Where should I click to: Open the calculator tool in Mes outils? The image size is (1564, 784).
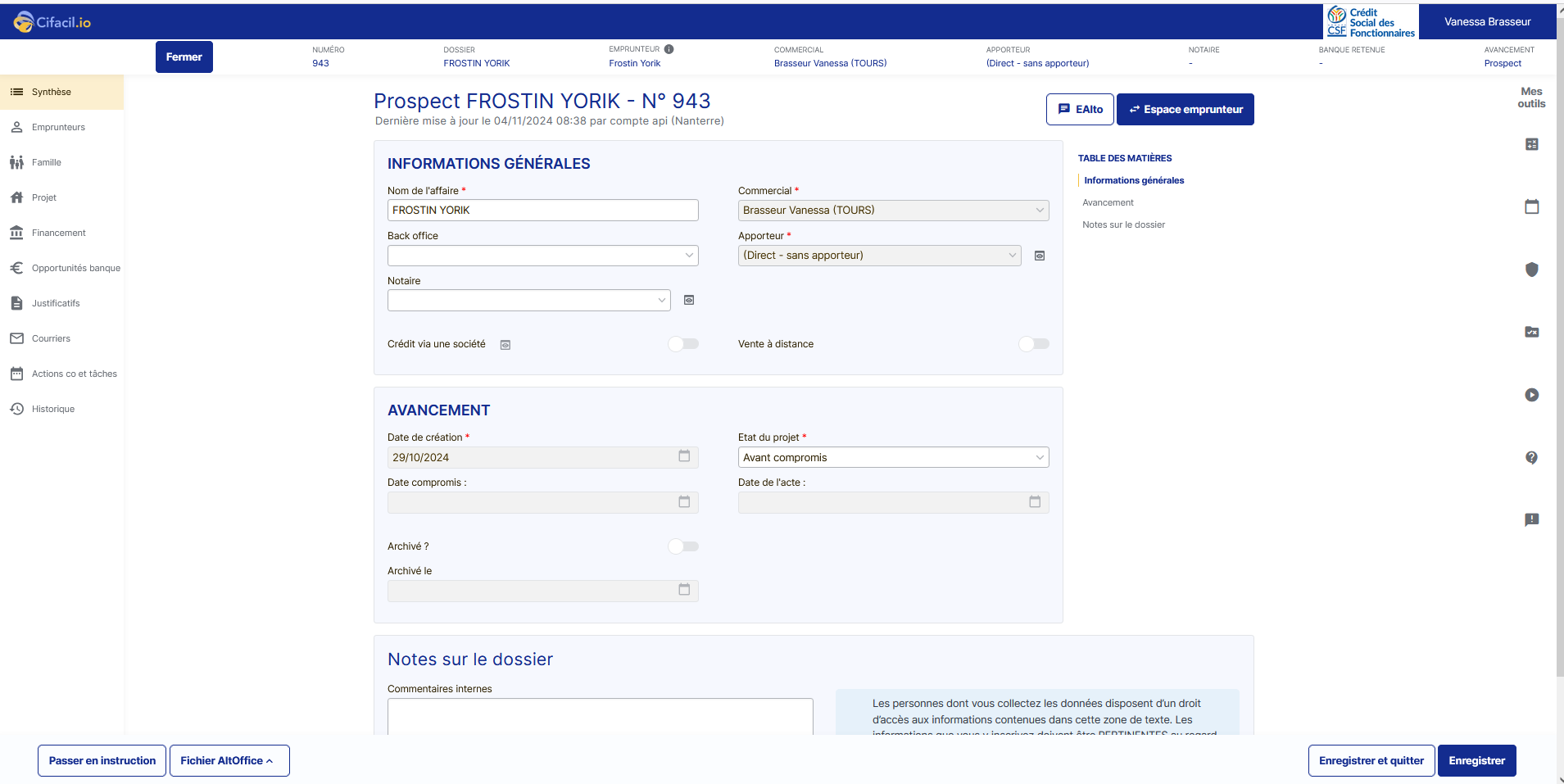pyautogui.click(x=1531, y=144)
